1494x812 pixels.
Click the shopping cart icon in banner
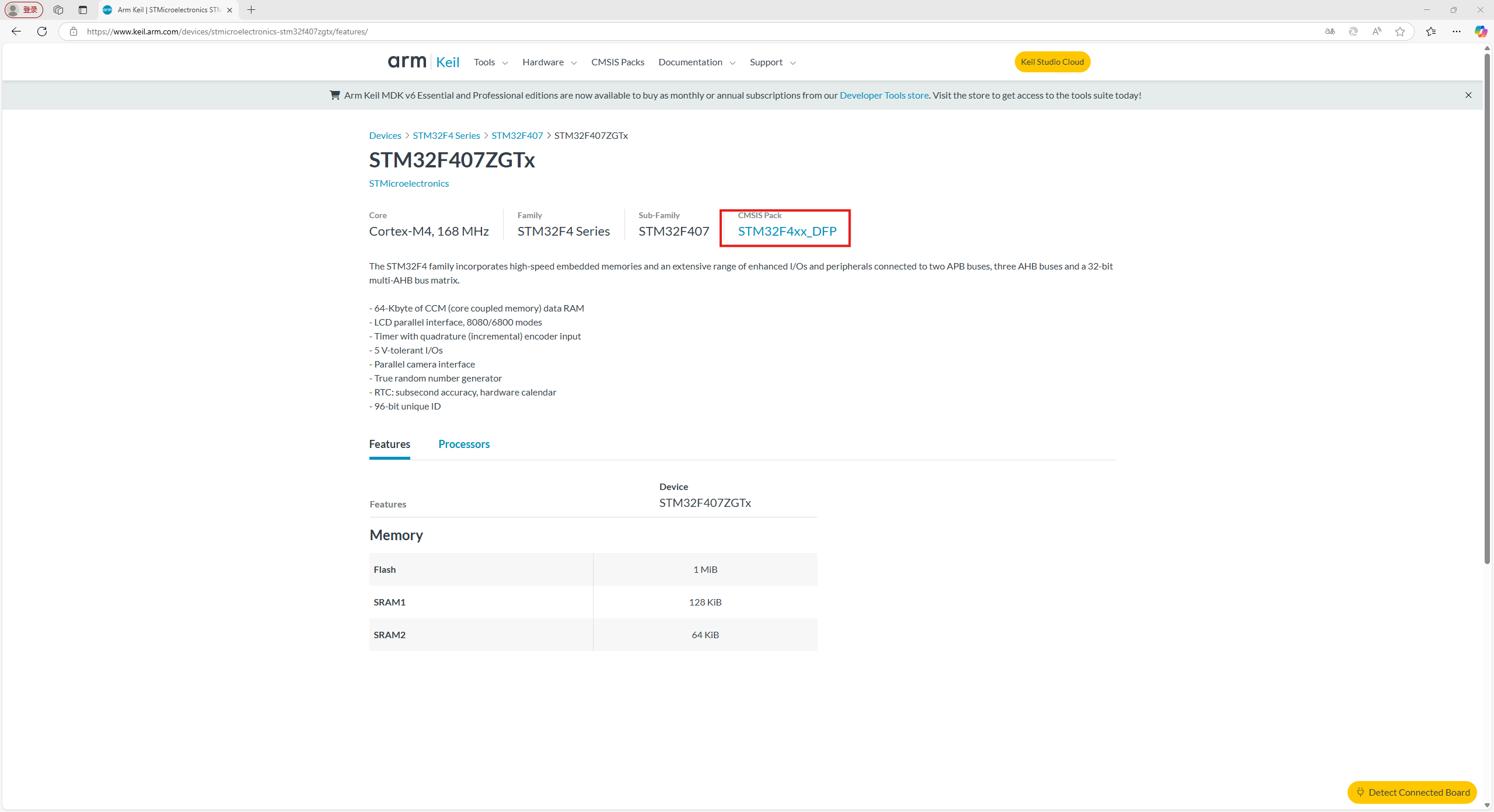point(335,95)
